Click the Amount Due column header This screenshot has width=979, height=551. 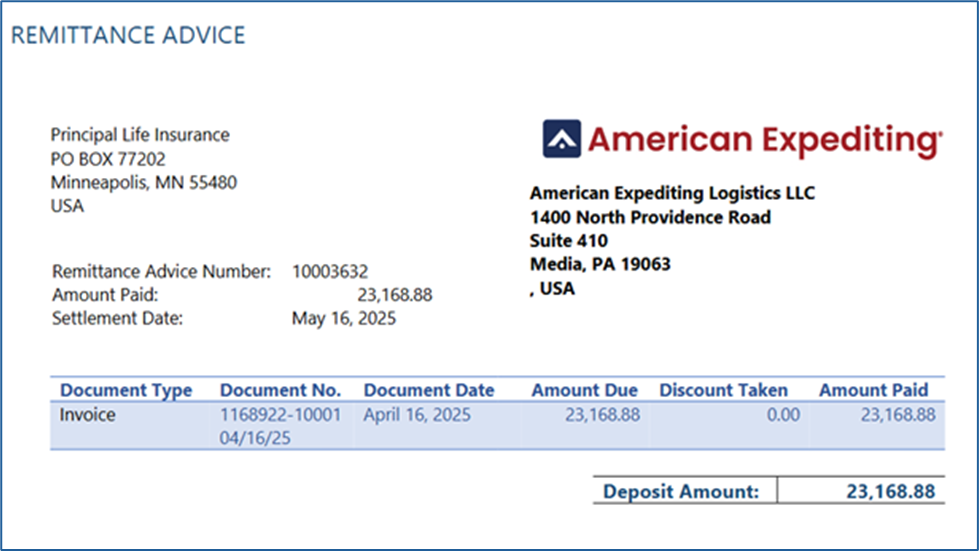[x=584, y=391]
